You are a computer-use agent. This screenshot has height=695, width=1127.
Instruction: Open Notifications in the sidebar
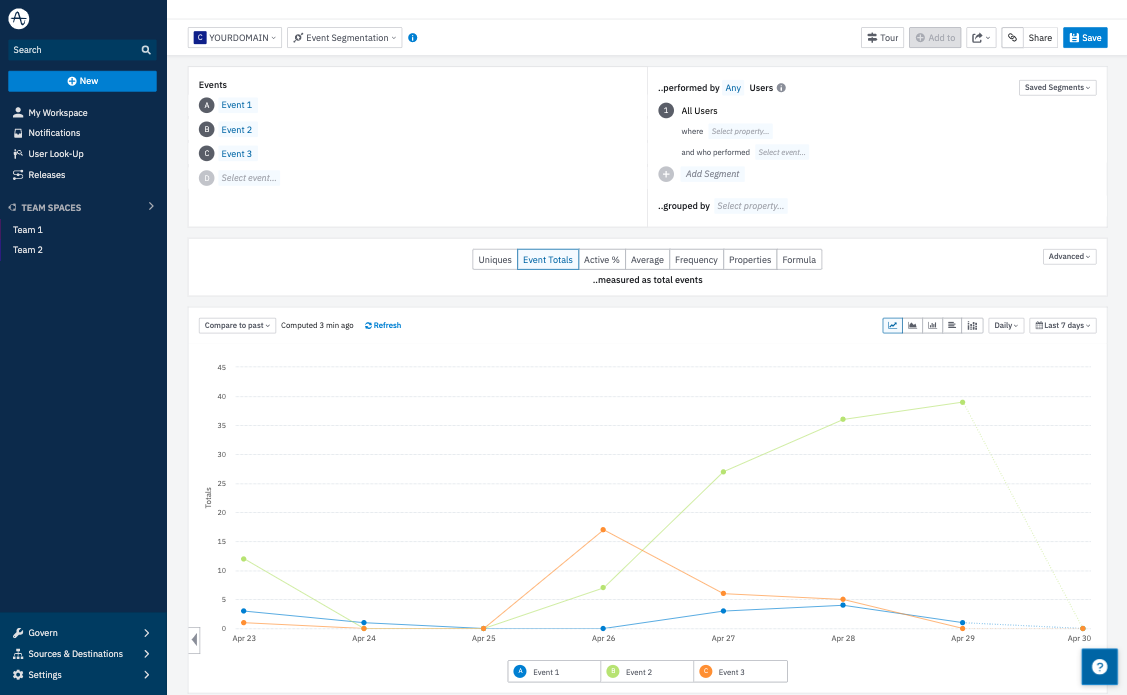[x=47, y=133]
